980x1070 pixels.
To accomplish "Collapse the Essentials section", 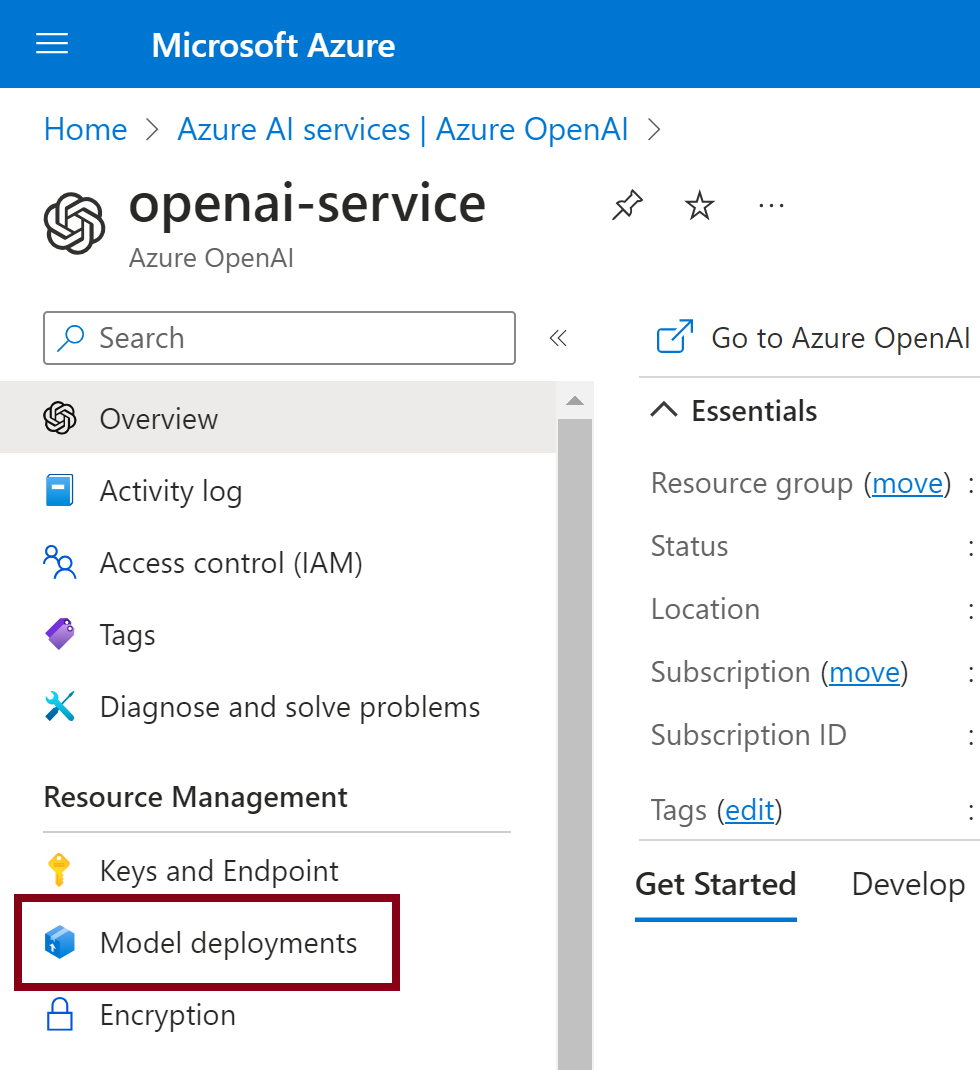I will pos(664,411).
